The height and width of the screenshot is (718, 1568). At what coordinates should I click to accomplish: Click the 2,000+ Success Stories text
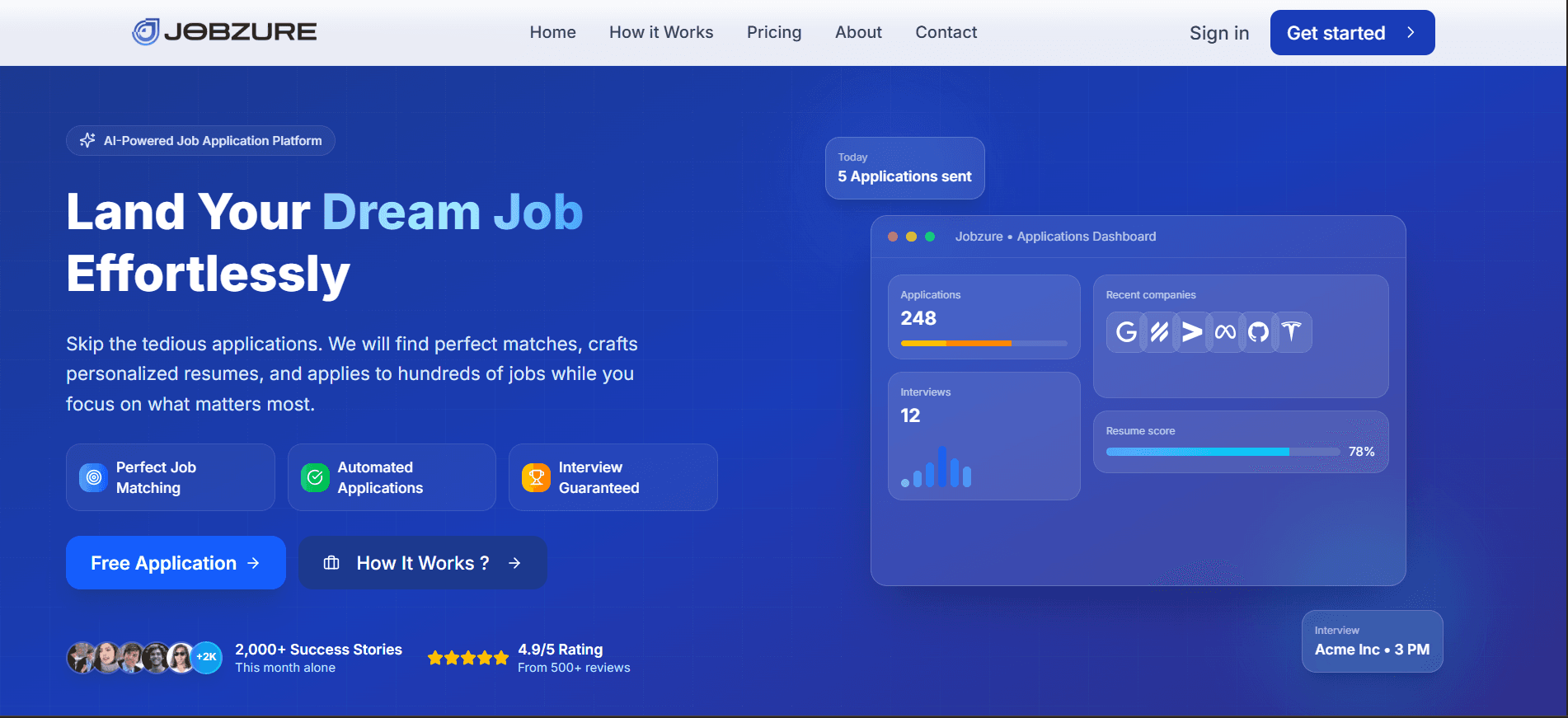pos(318,650)
